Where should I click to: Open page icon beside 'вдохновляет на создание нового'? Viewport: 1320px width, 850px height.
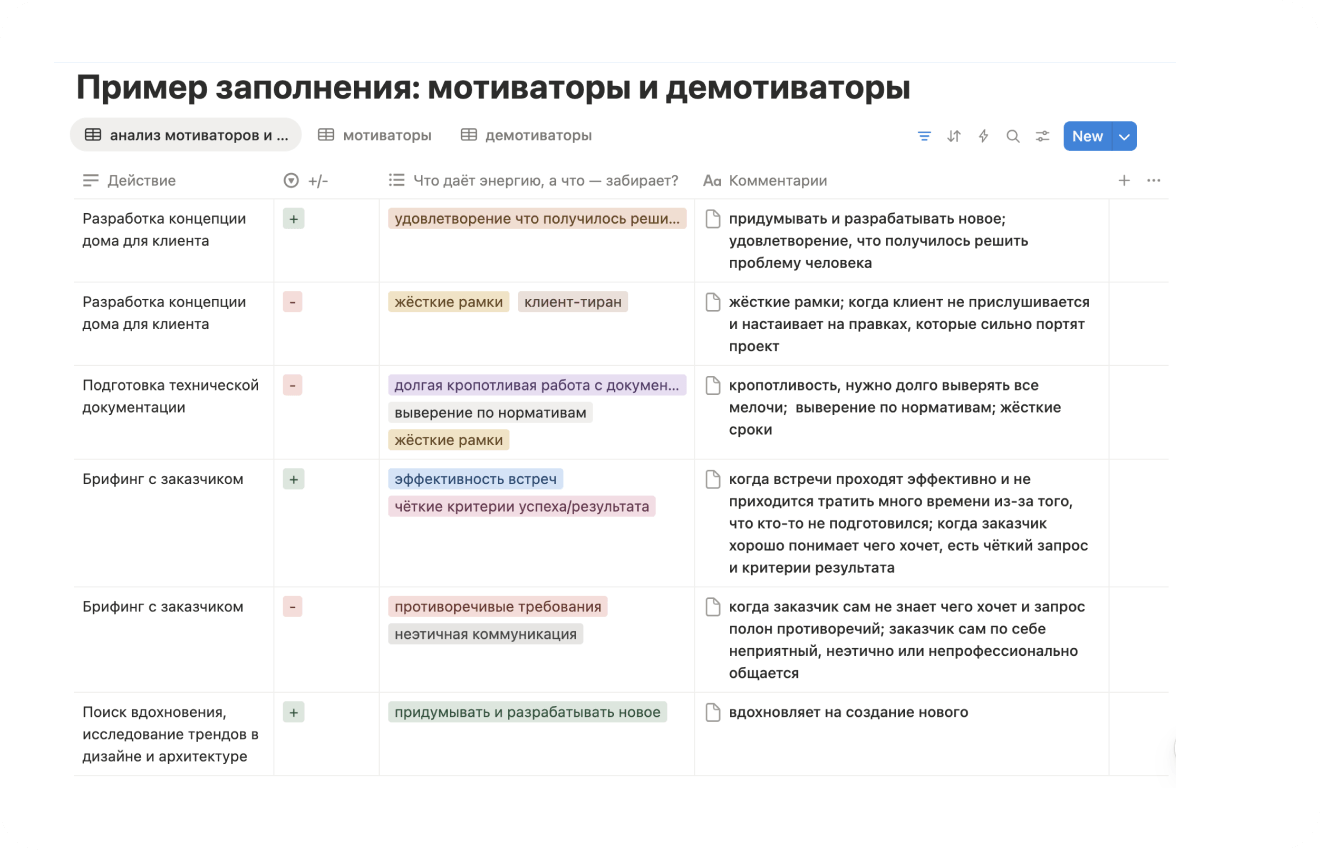pos(713,713)
